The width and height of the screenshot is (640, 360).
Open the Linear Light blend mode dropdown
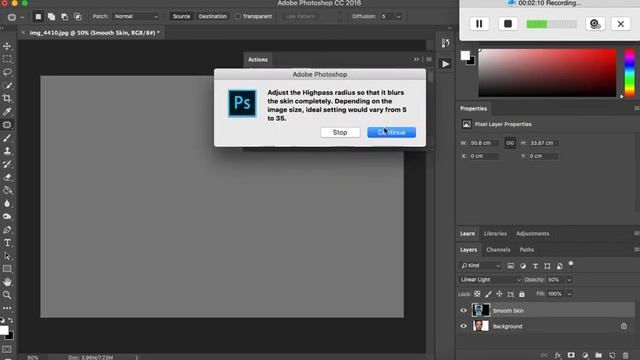click(490, 280)
